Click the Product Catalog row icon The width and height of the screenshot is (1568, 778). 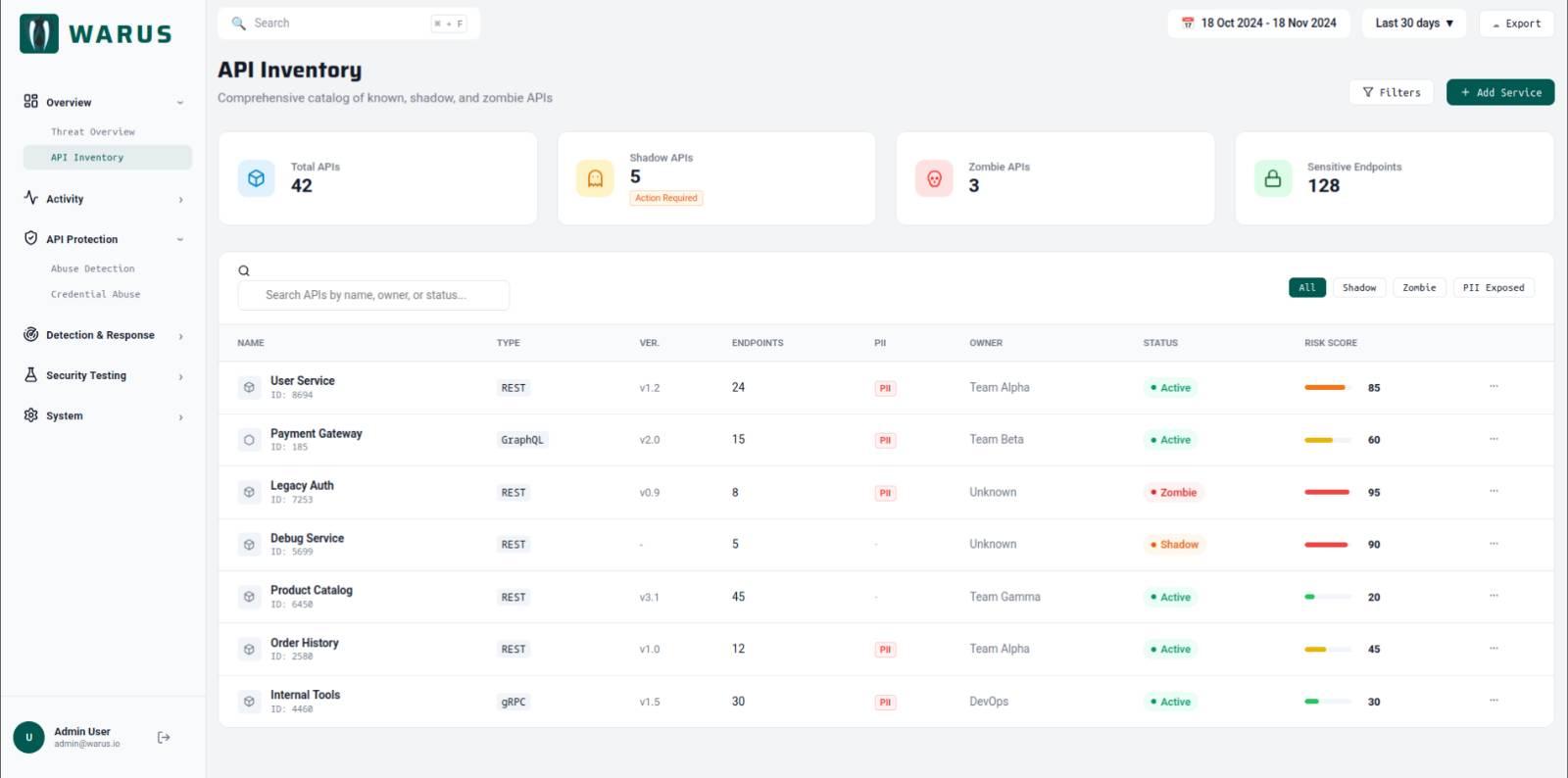pyautogui.click(x=249, y=597)
